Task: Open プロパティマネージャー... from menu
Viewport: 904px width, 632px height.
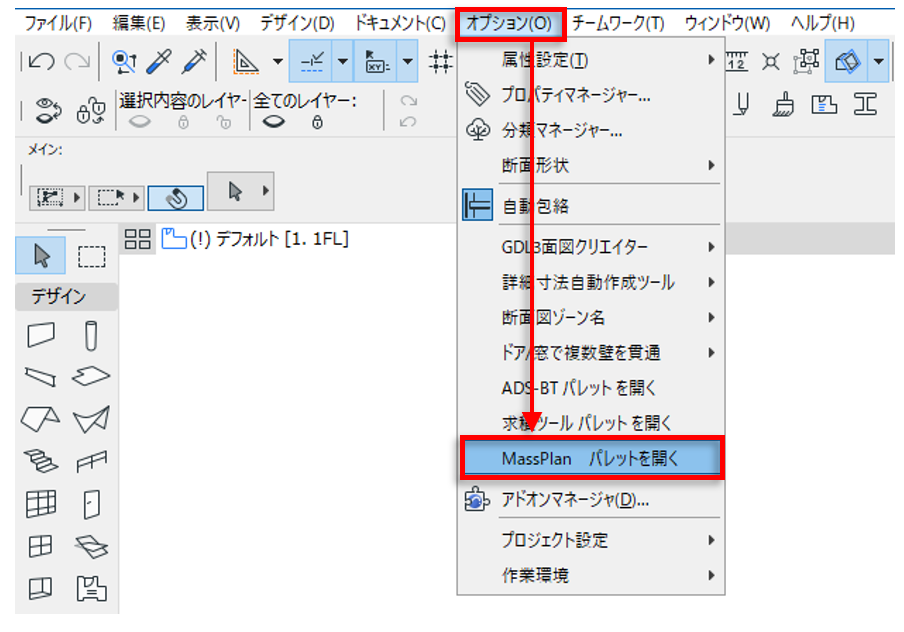Action: (592, 95)
